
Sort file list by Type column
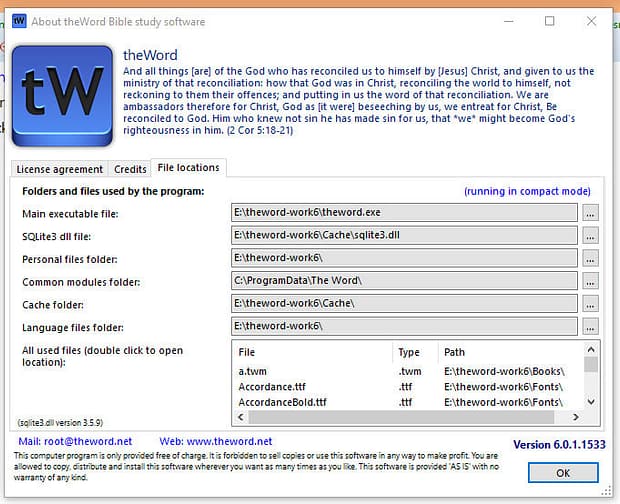coord(409,352)
